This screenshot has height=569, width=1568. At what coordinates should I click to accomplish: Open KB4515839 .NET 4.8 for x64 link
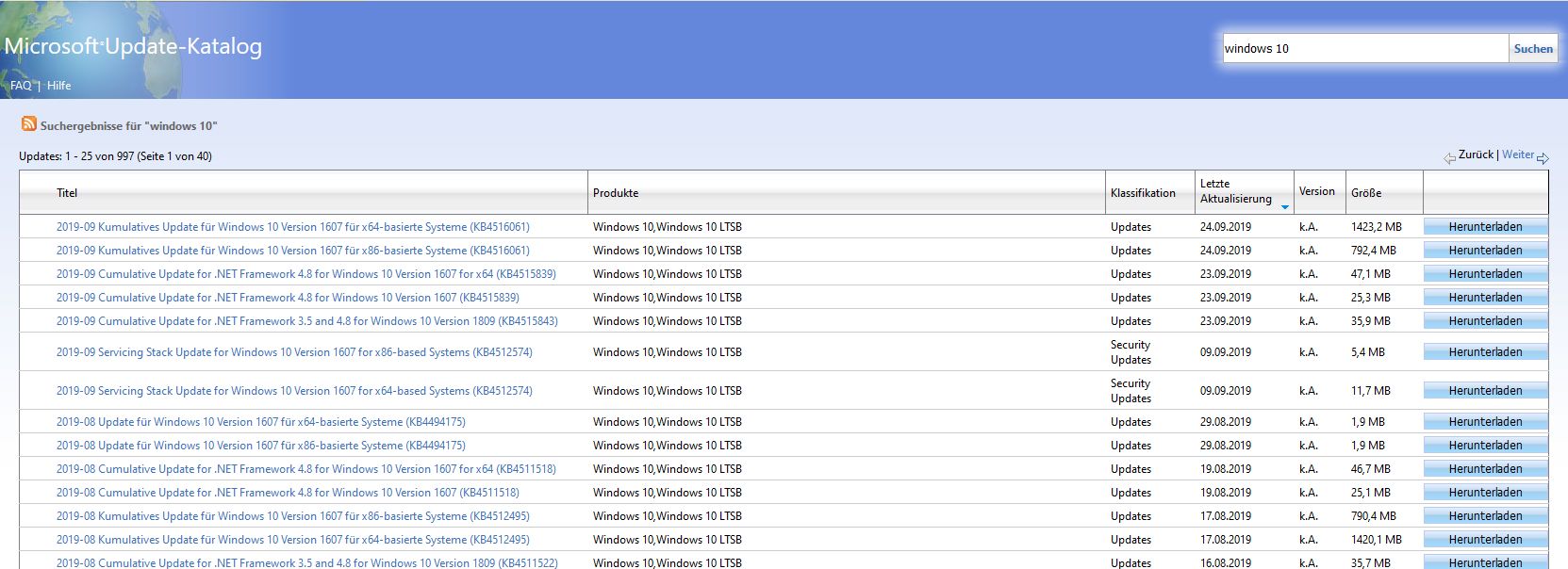click(306, 274)
